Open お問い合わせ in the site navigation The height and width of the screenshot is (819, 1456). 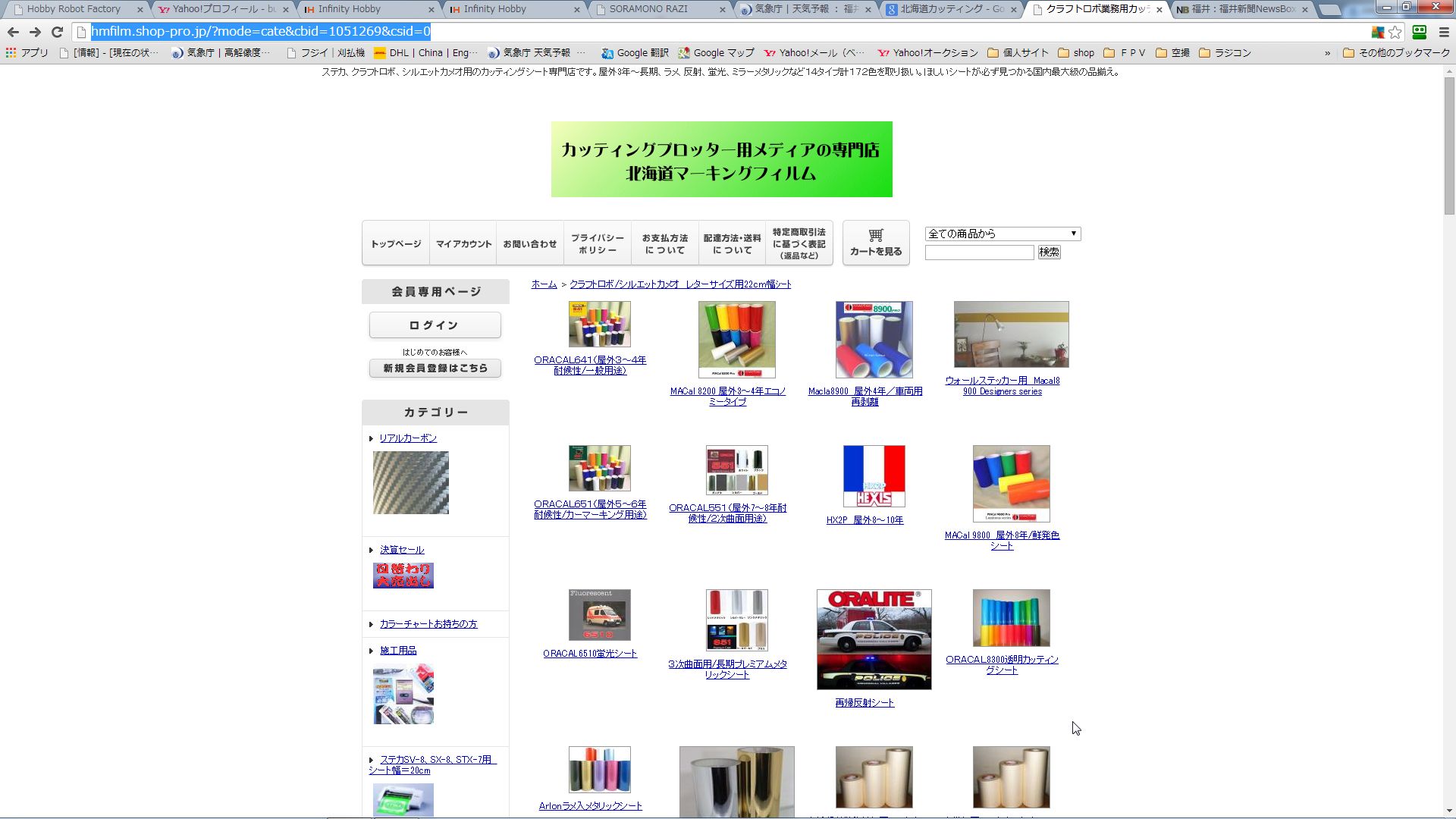pyautogui.click(x=530, y=243)
